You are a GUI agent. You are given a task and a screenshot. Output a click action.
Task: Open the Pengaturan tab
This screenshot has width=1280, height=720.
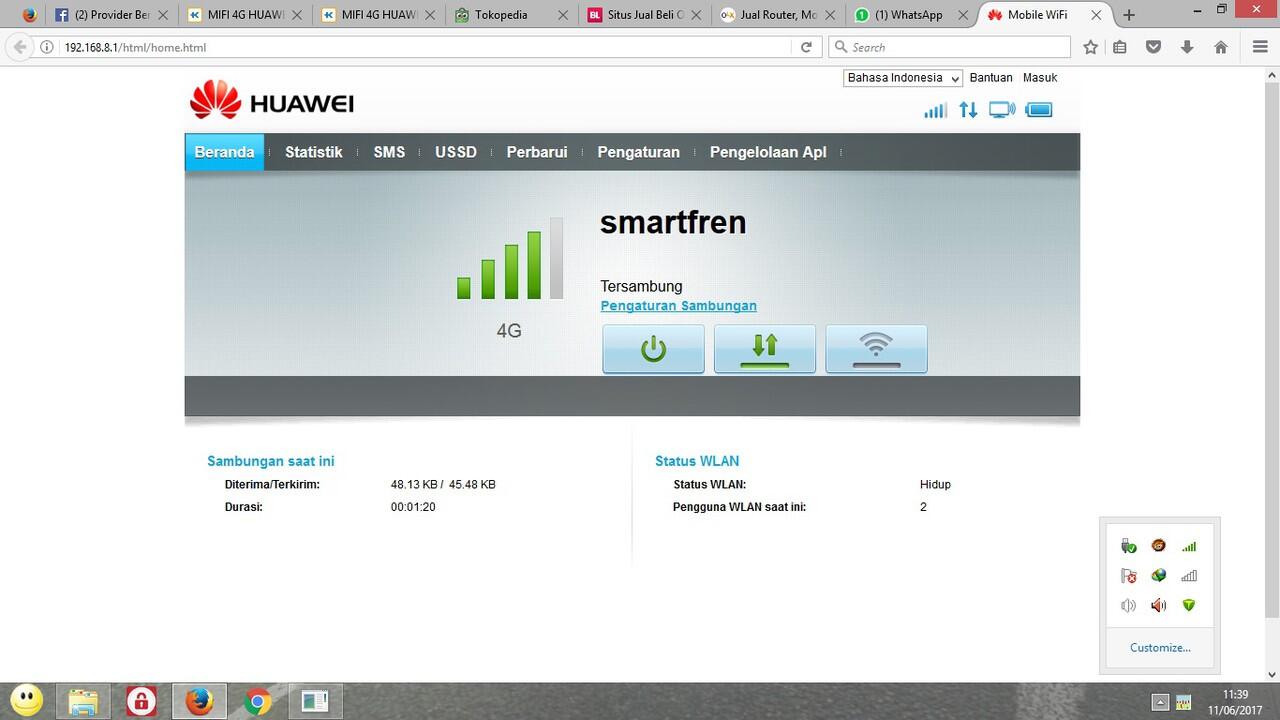[639, 152]
